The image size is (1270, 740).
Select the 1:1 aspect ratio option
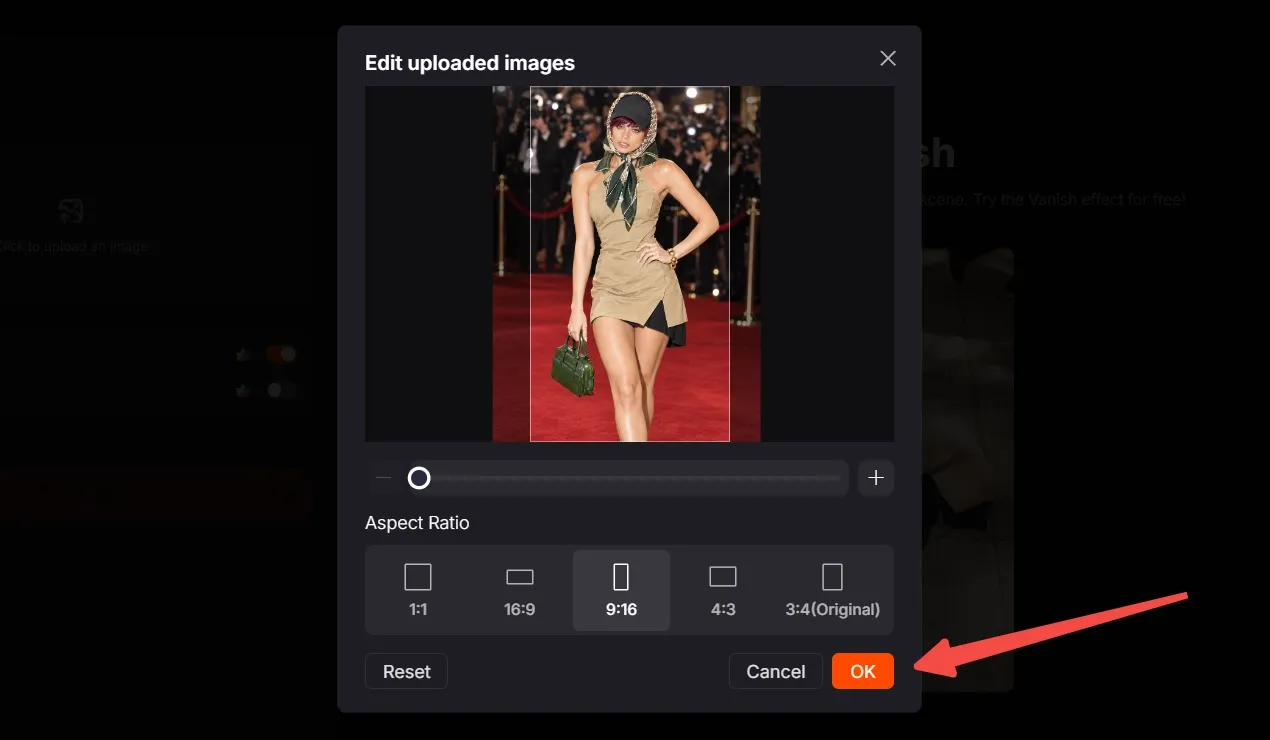click(x=418, y=590)
